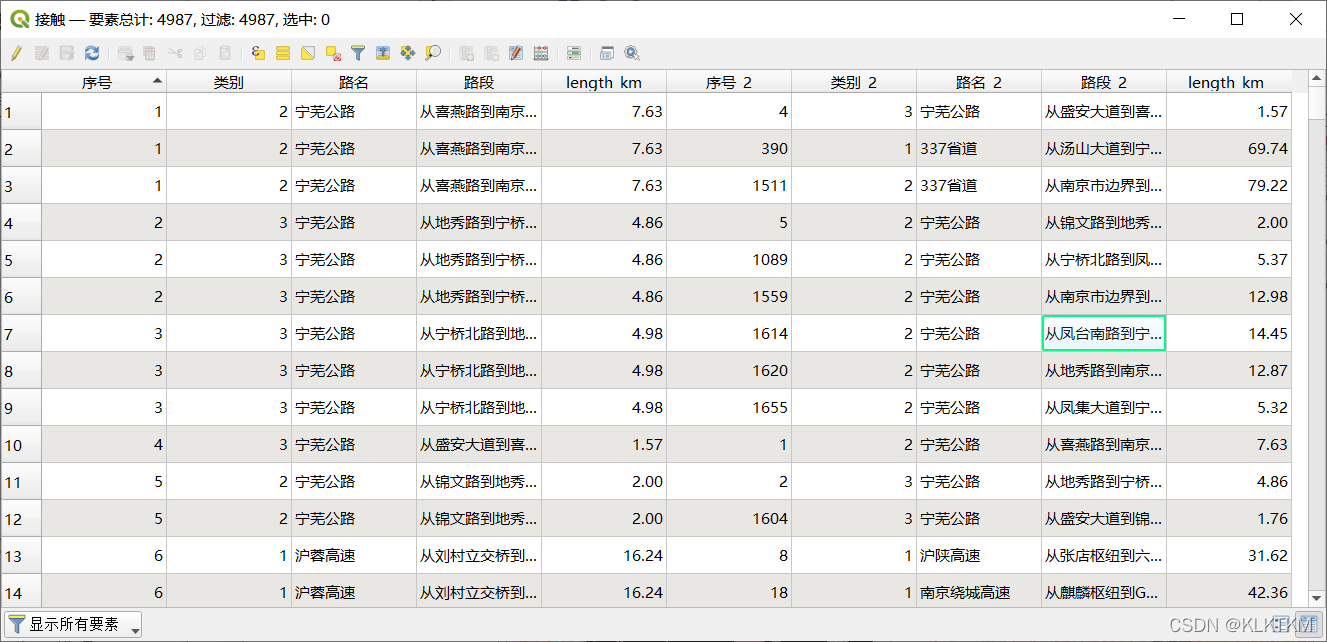Image resolution: width=1327 pixels, height=642 pixels.
Task: Open the 显示所有要素 filter dropdown
Action: click(73, 624)
